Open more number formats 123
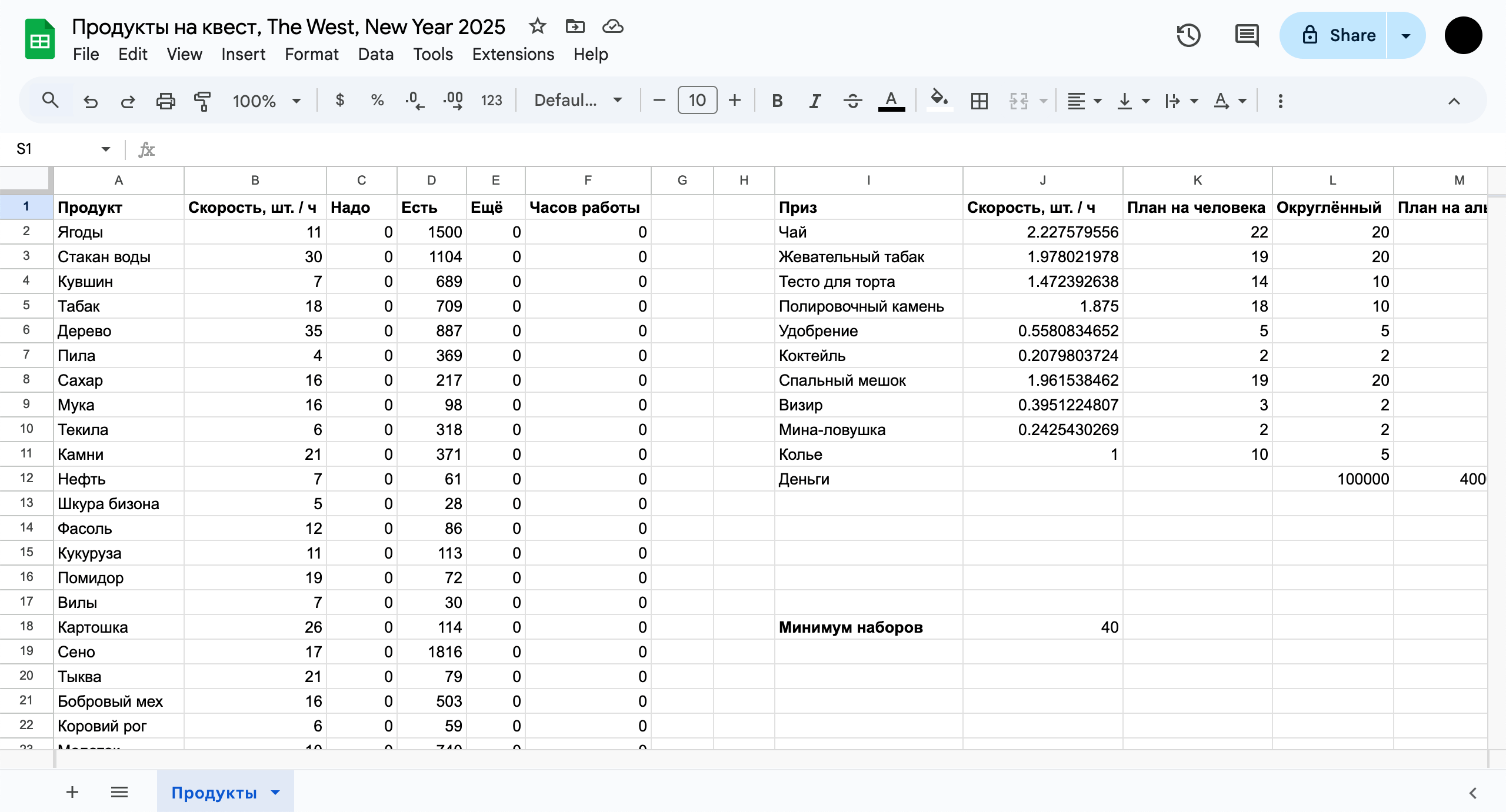Image resolution: width=1506 pixels, height=812 pixels. (x=491, y=101)
